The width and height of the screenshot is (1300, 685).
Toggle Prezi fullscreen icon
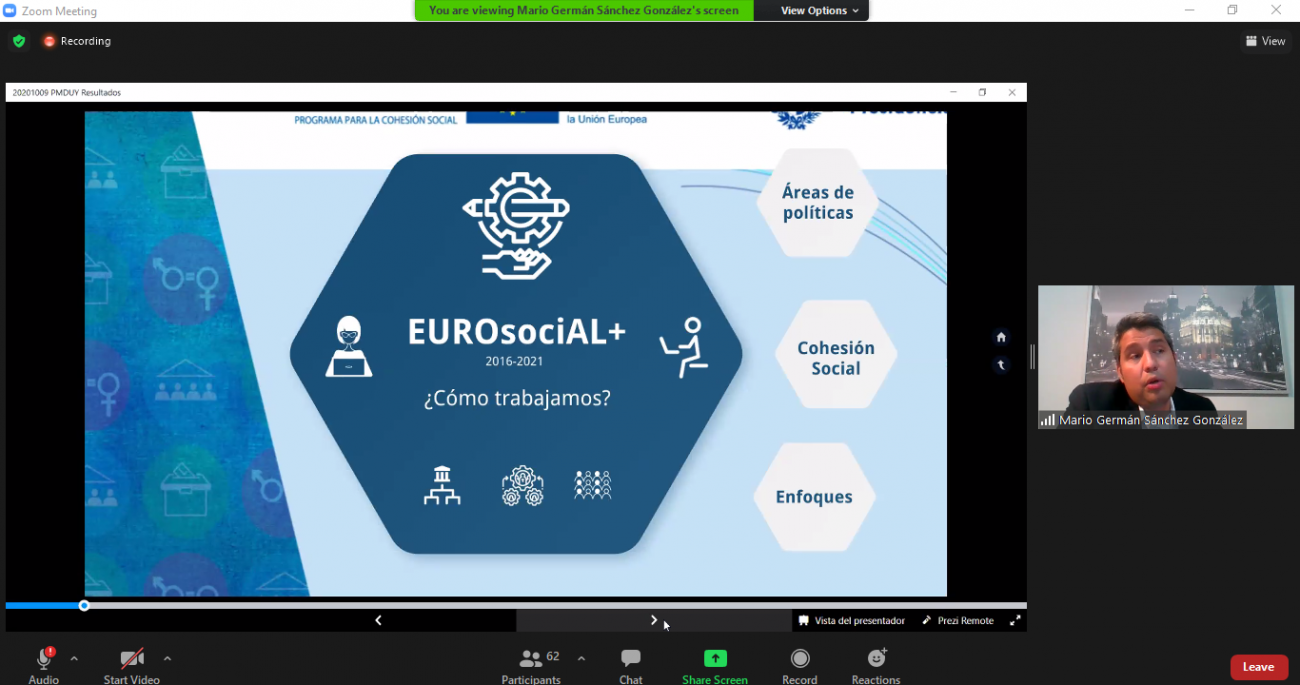1015,621
